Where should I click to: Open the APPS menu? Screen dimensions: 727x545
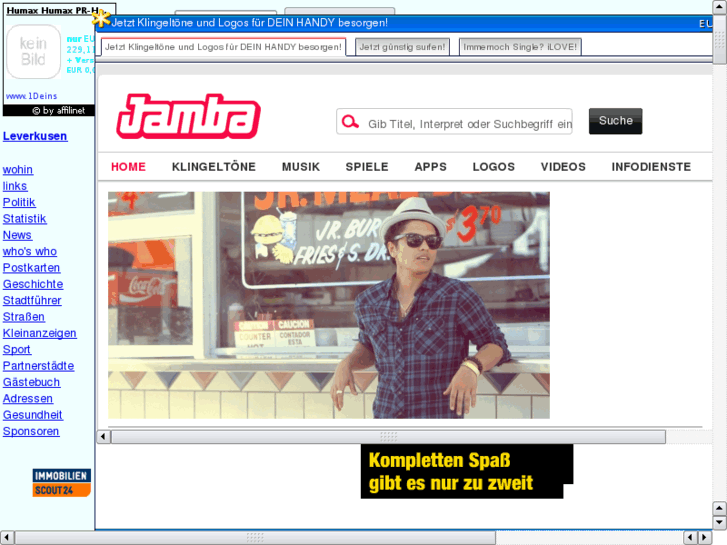point(431,167)
